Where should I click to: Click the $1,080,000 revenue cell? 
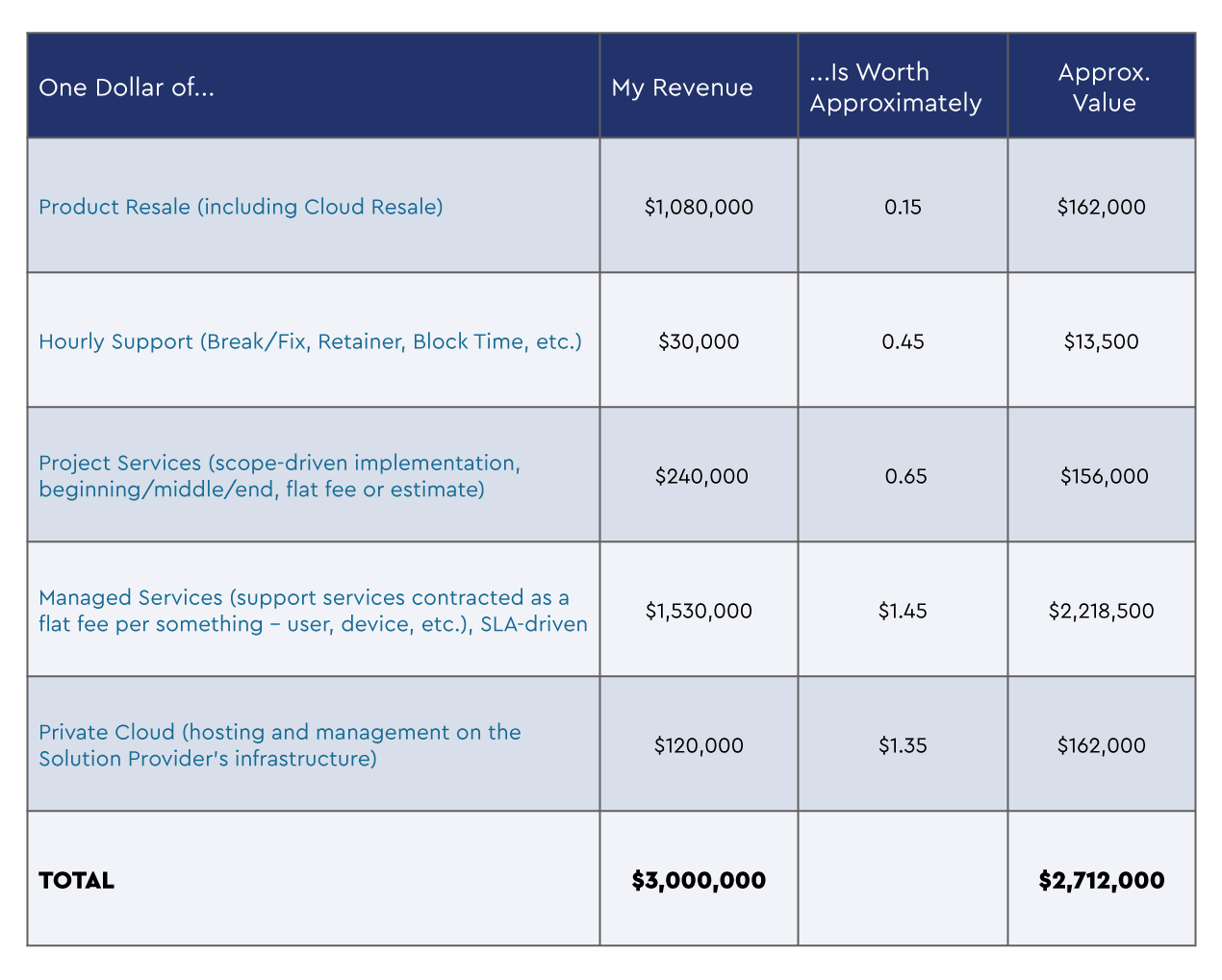pos(699,207)
